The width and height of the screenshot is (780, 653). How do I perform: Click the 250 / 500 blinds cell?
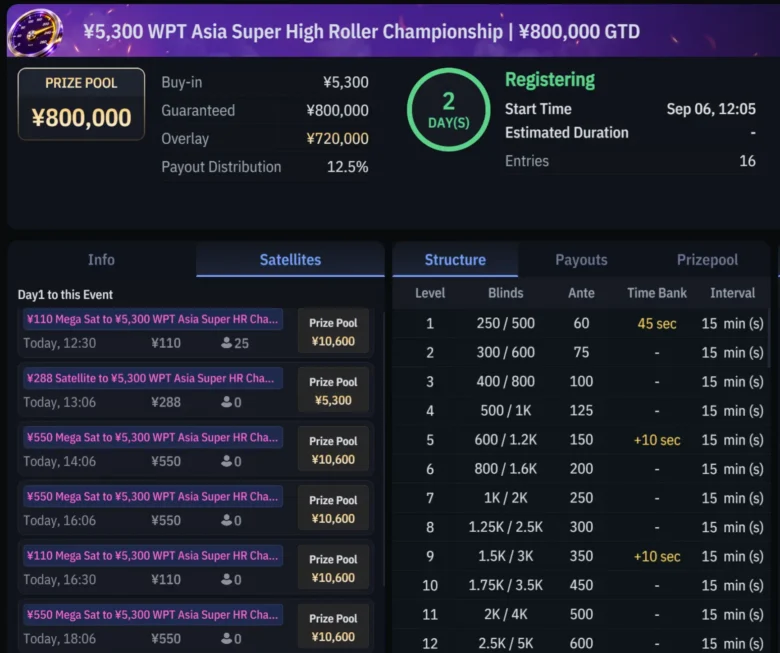(505, 323)
